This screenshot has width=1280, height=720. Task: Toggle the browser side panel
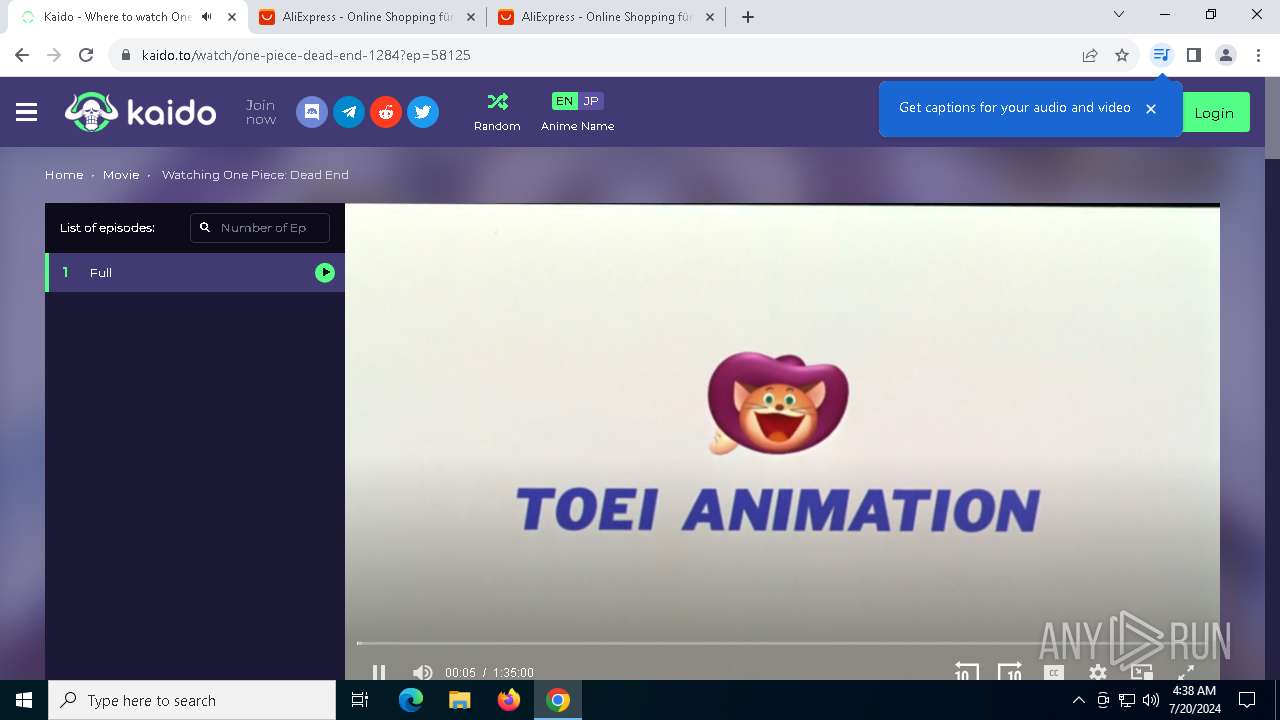tap(1193, 55)
